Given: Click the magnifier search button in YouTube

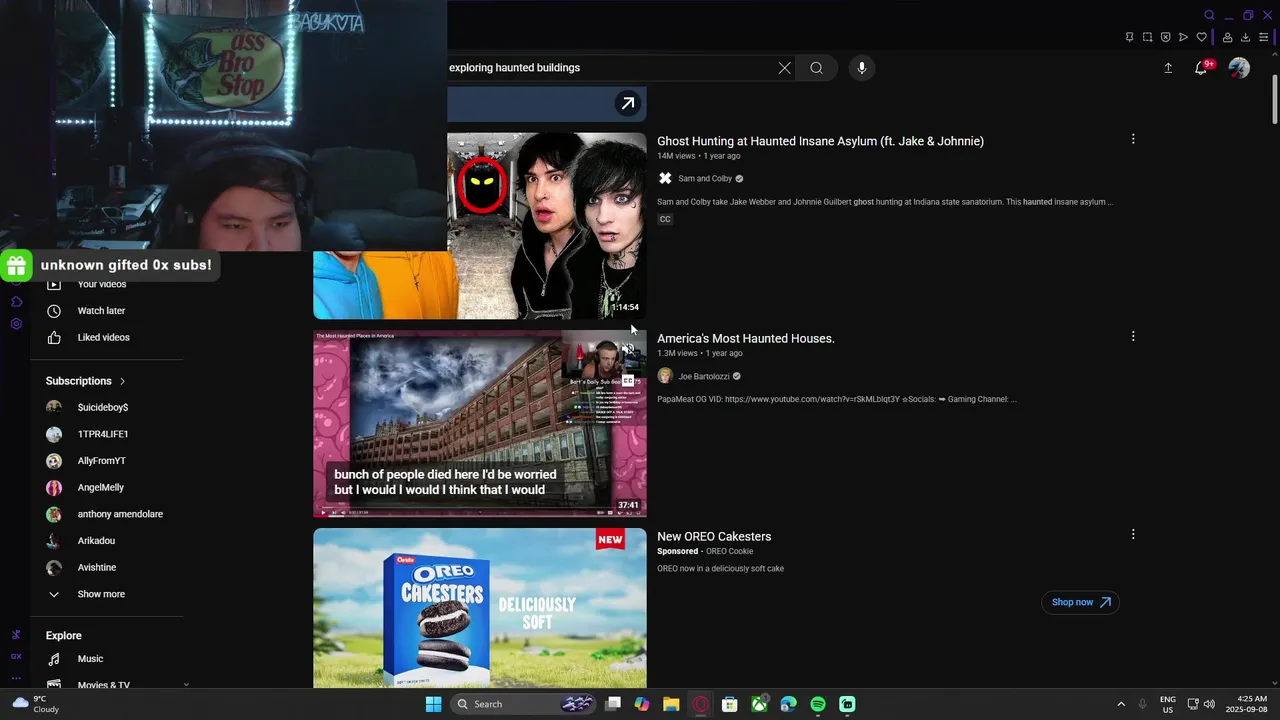Looking at the screenshot, I should (817, 68).
